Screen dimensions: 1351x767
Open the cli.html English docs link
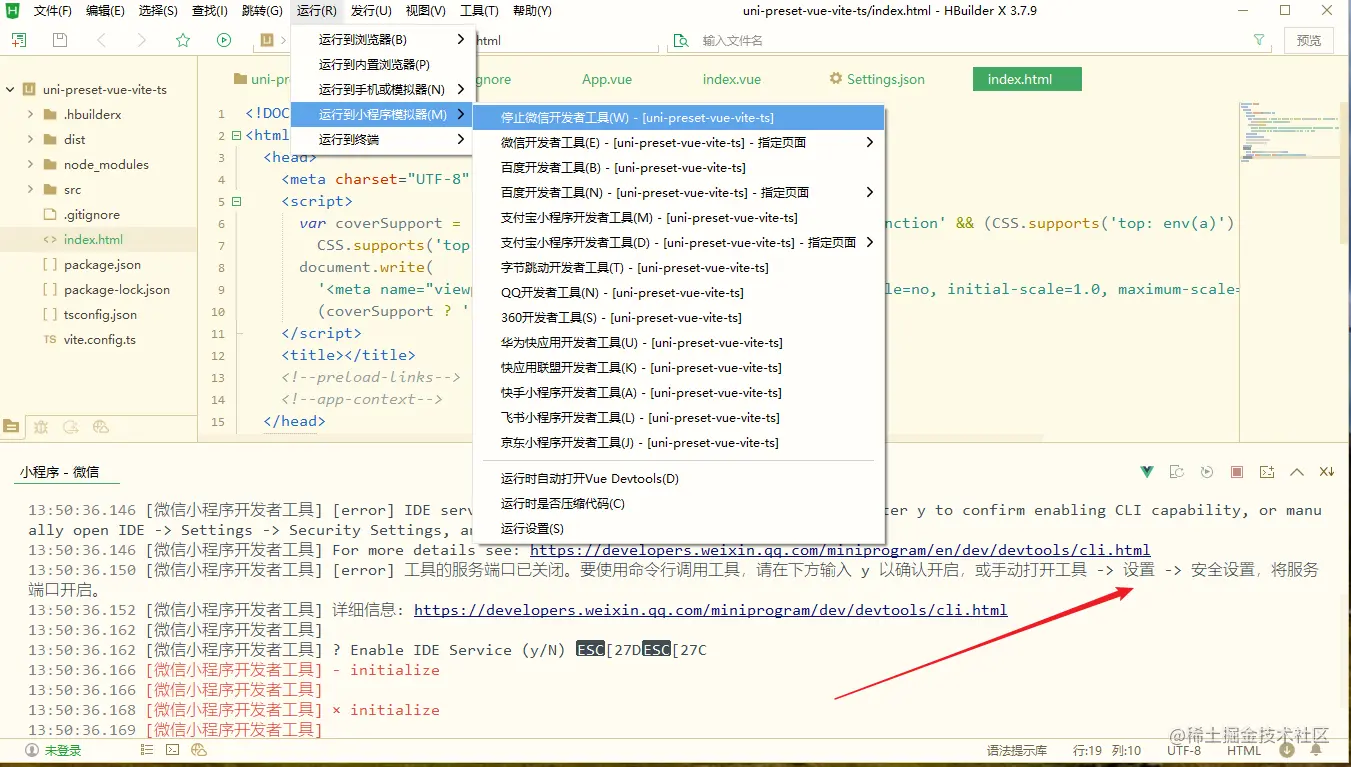click(x=840, y=550)
